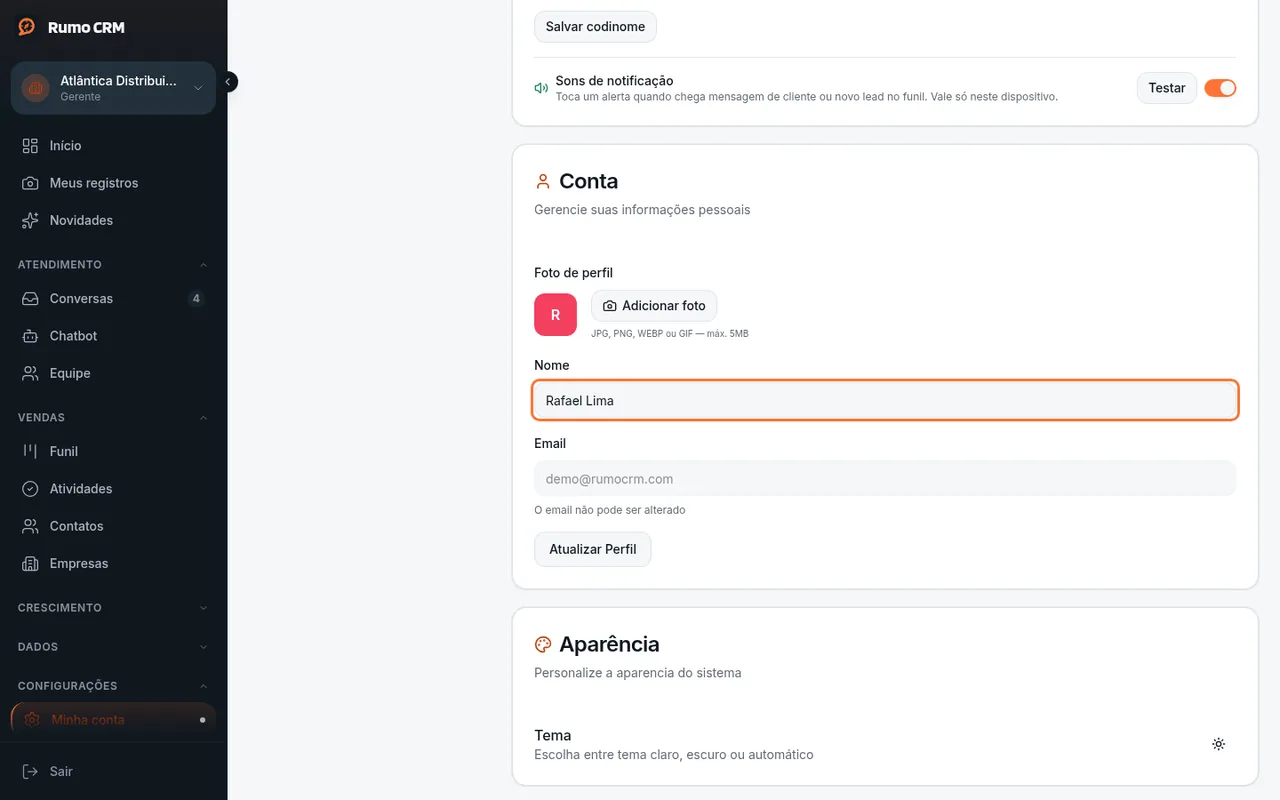Screen dimensions: 1280x800
Task: Click the notification sound speaker icon
Action: point(541,88)
